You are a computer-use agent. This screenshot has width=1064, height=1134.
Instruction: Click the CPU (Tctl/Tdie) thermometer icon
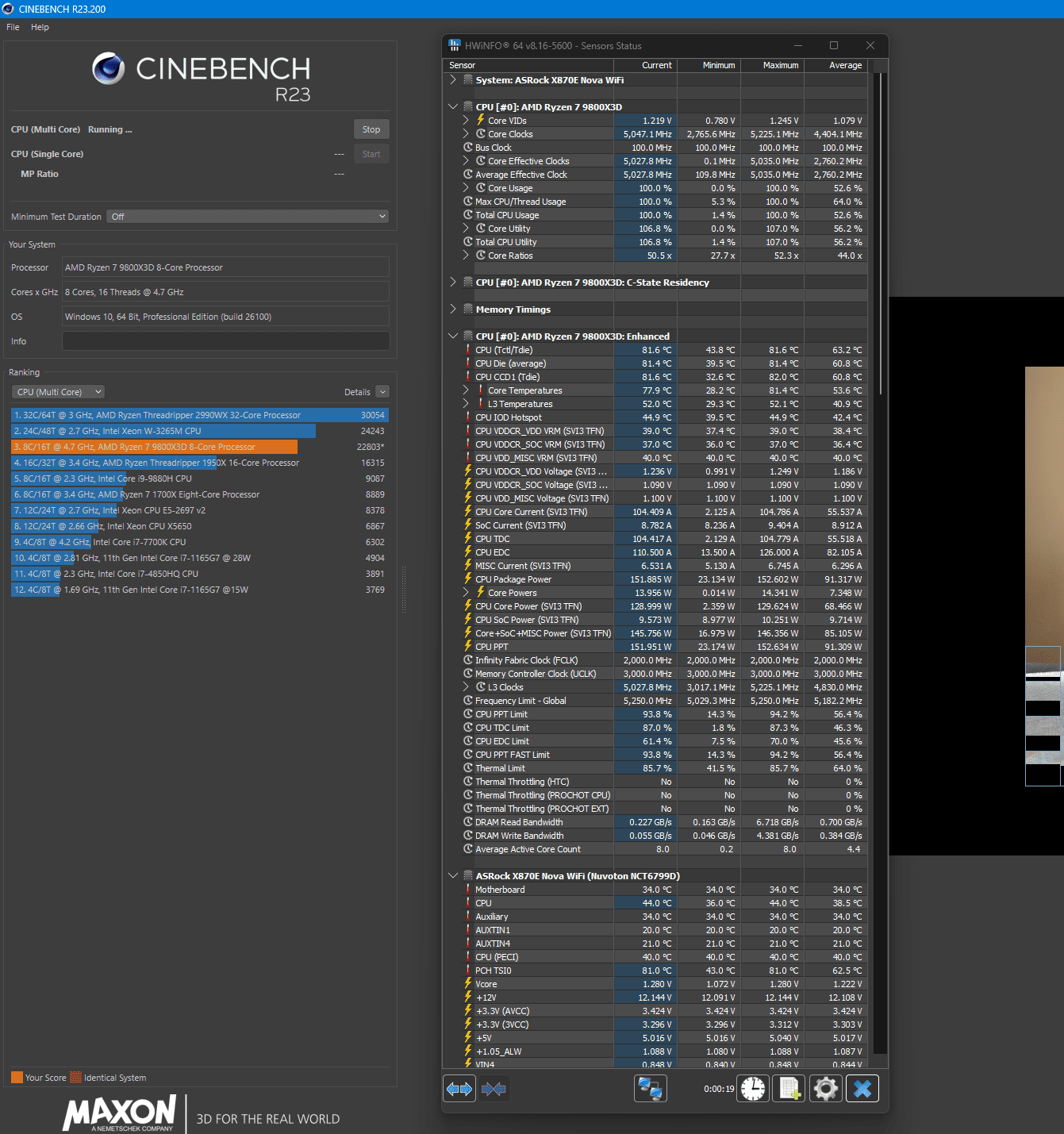pos(468,349)
